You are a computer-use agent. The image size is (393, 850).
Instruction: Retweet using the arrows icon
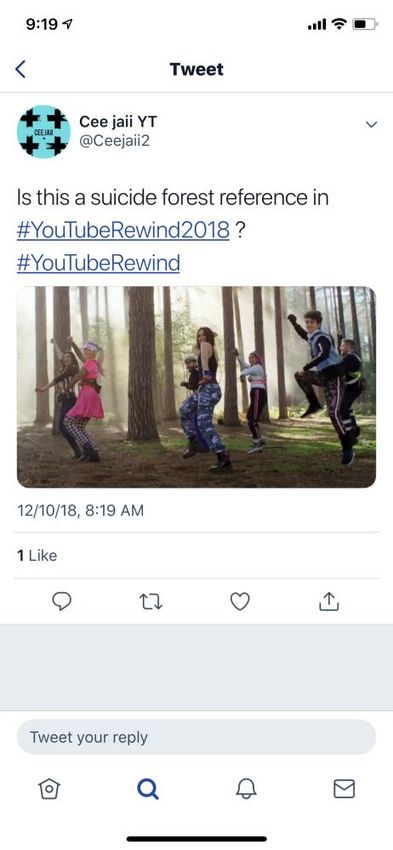pos(149,601)
